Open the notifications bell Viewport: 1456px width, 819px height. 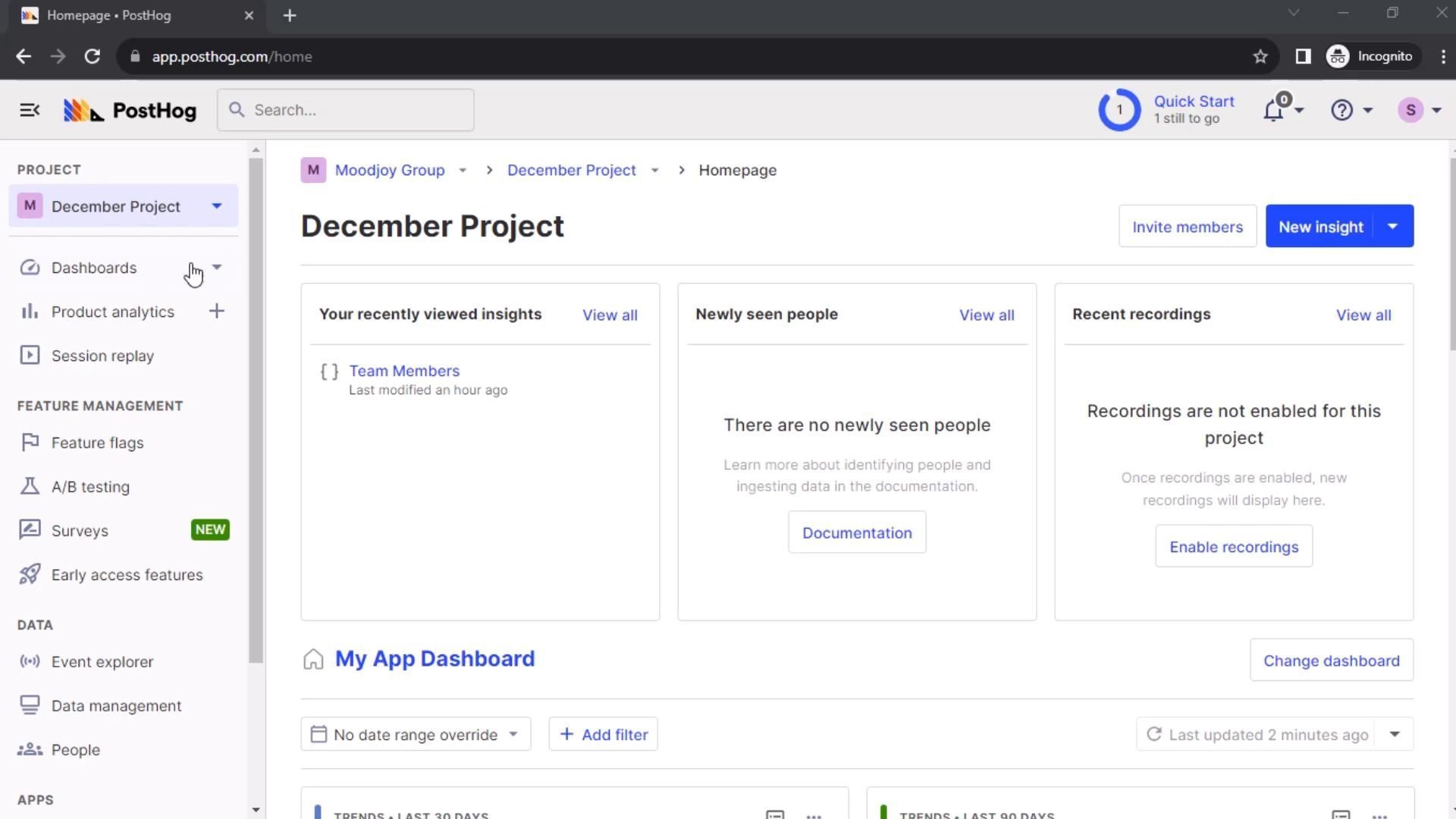point(1273,111)
